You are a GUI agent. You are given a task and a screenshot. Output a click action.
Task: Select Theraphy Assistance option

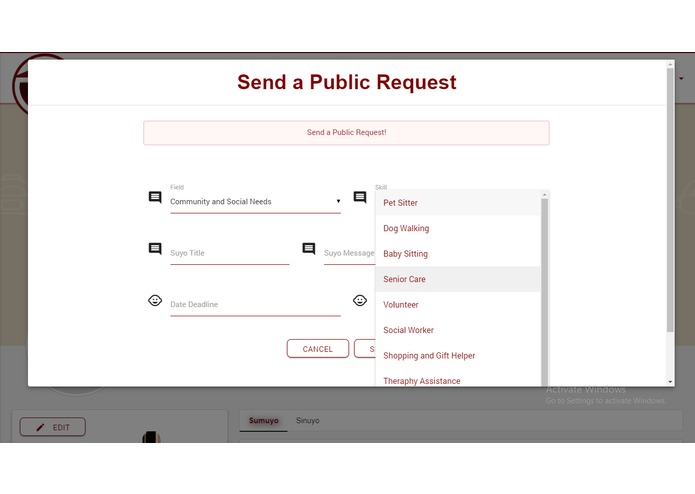click(x=458, y=379)
